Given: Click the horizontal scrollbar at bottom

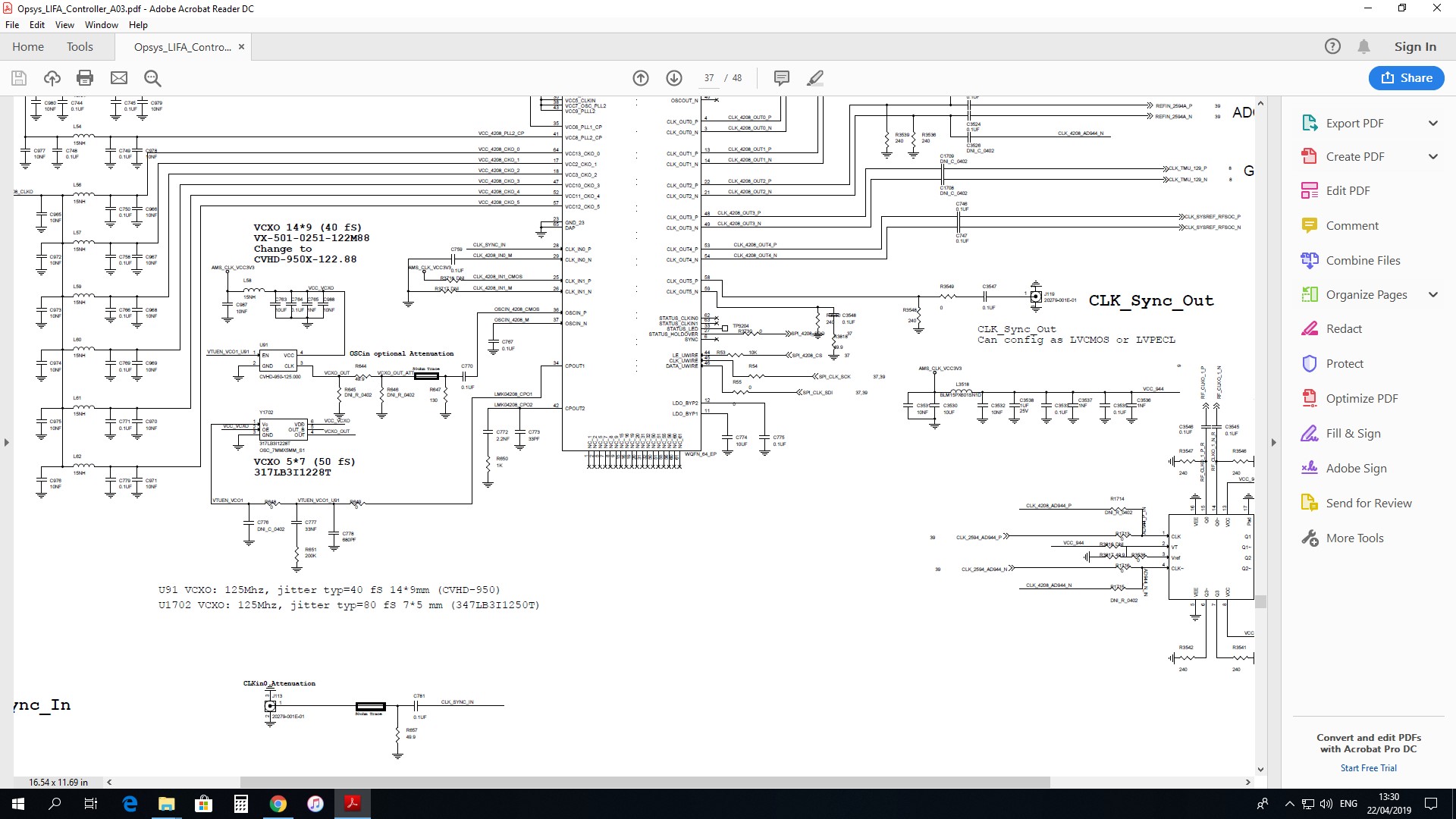Looking at the screenshot, I should (x=645, y=782).
